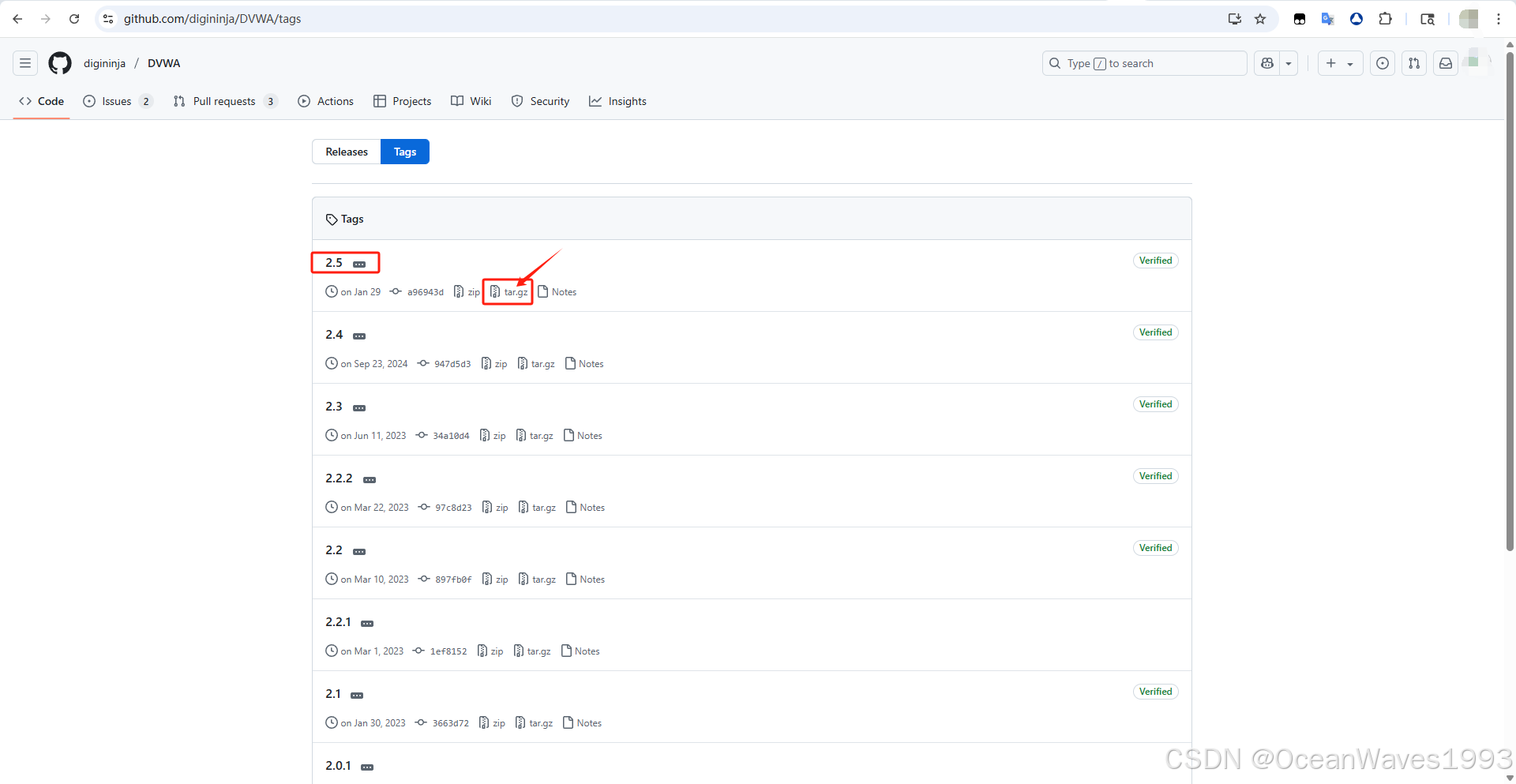Click install app icon in address bar
Viewport: 1516px width, 784px height.
(x=1235, y=19)
